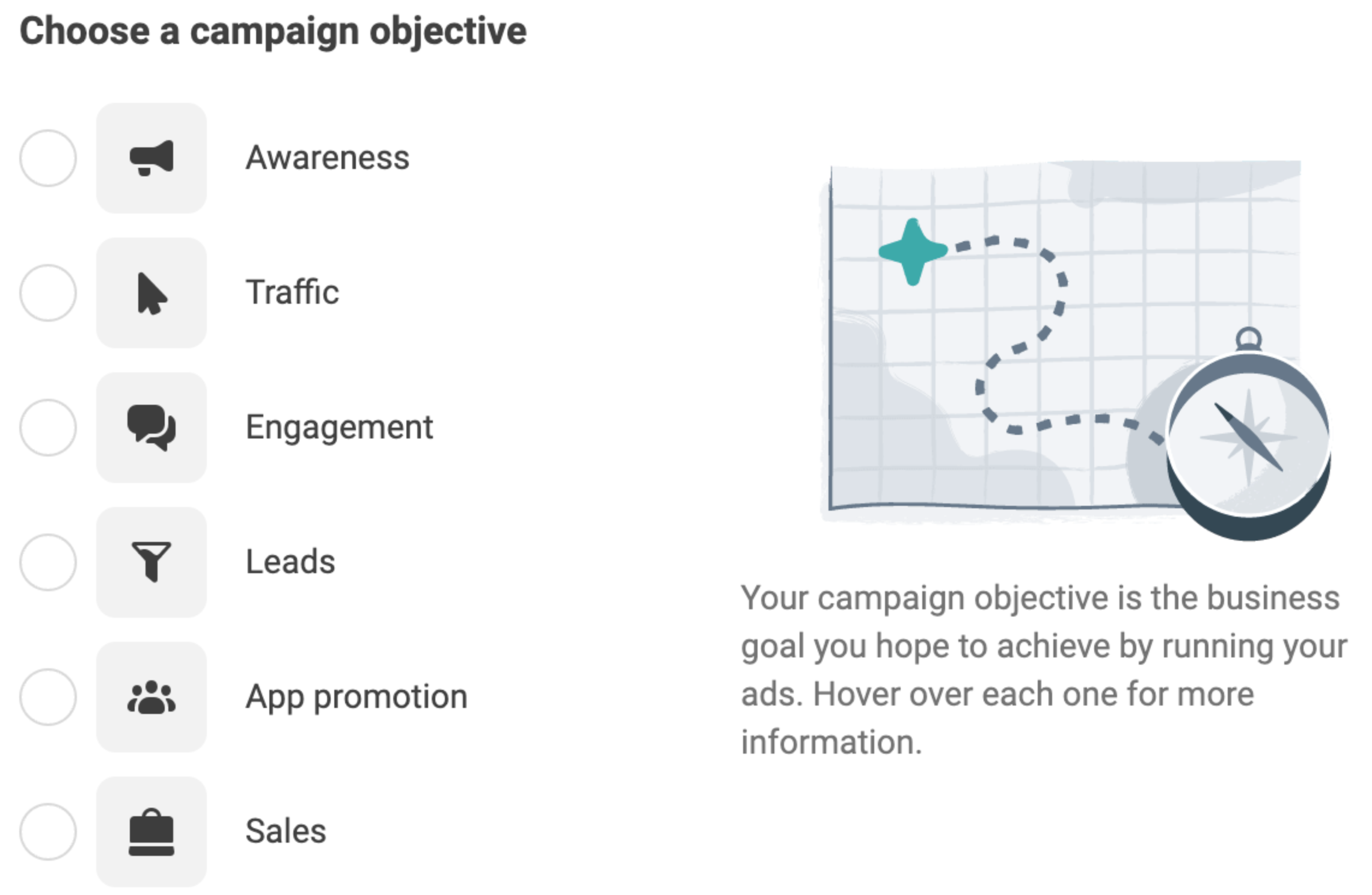Select the Sales radio button

pyautogui.click(x=47, y=832)
